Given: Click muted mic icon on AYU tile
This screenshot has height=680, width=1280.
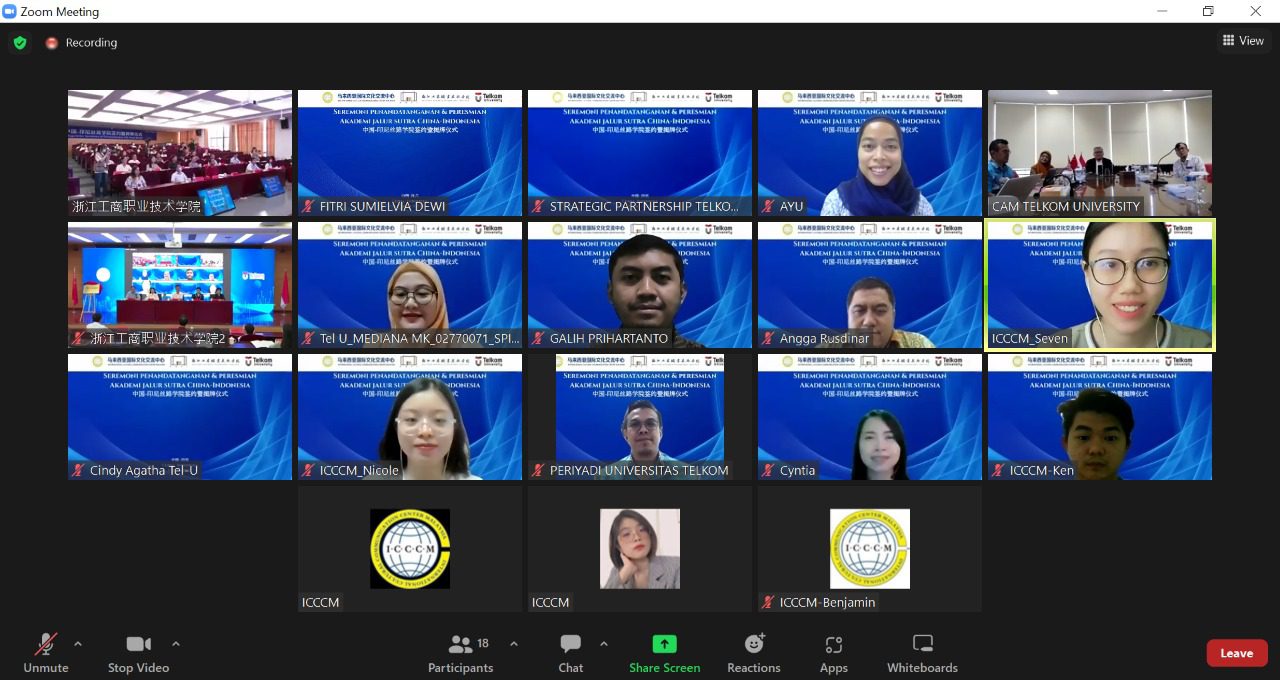Looking at the screenshot, I should tap(769, 206).
